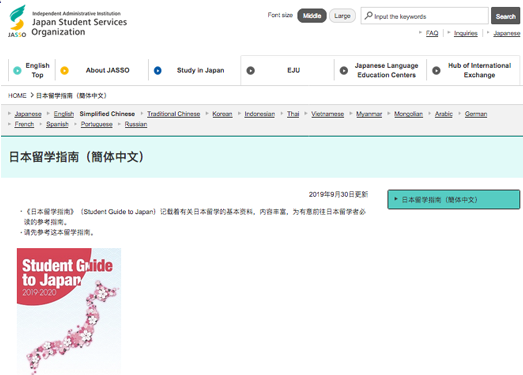Viewport: 523px width, 375px height.
Task: Click the 2019年9月30日更新 date text
Action: pyautogui.click(x=338, y=194)
